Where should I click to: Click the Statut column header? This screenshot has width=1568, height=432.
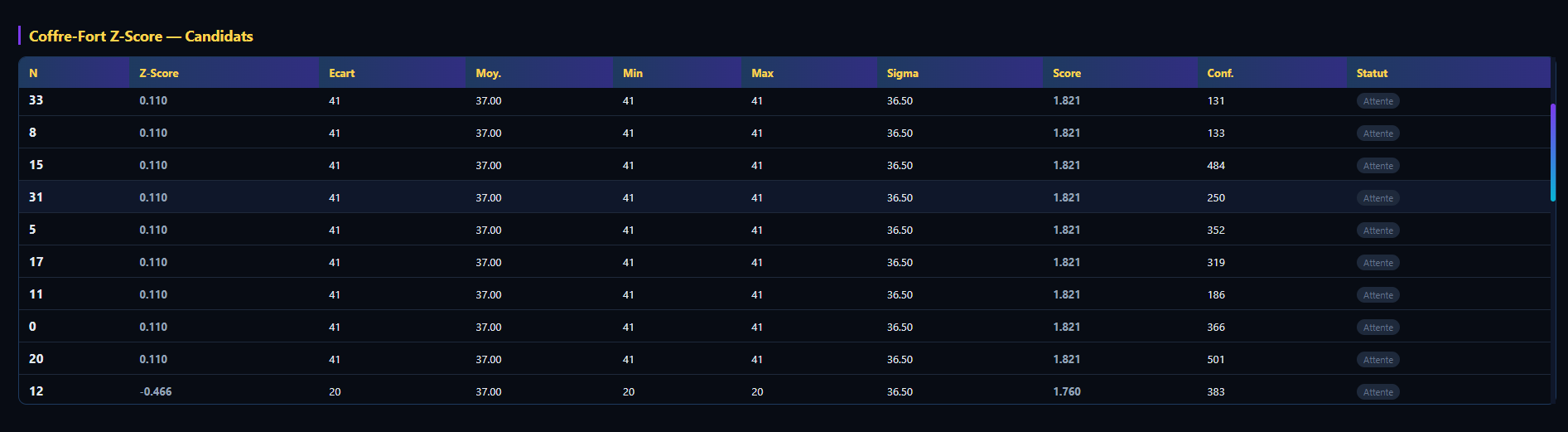(x=1449, y=73)
